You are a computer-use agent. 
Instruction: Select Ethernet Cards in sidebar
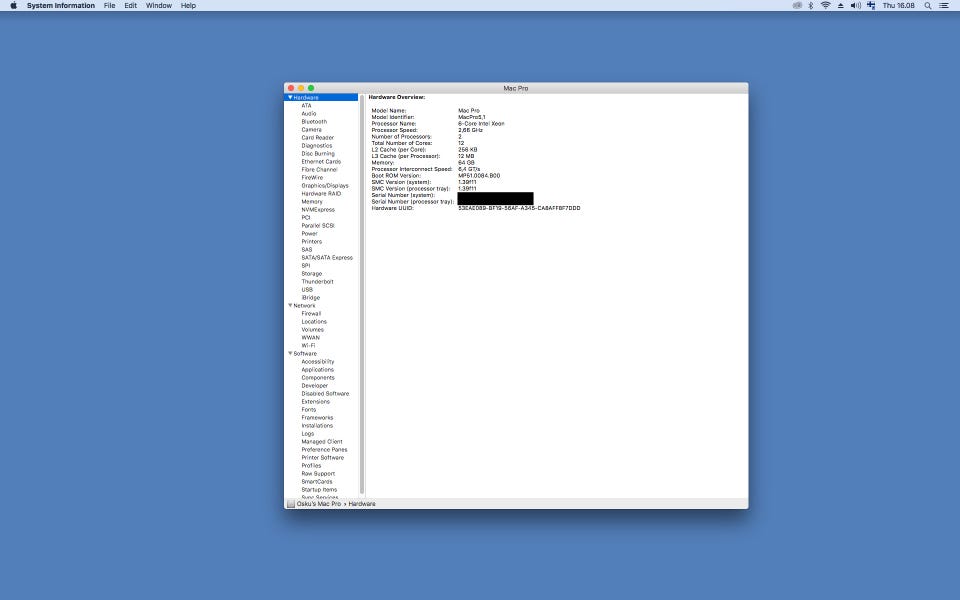coord(321,162)
